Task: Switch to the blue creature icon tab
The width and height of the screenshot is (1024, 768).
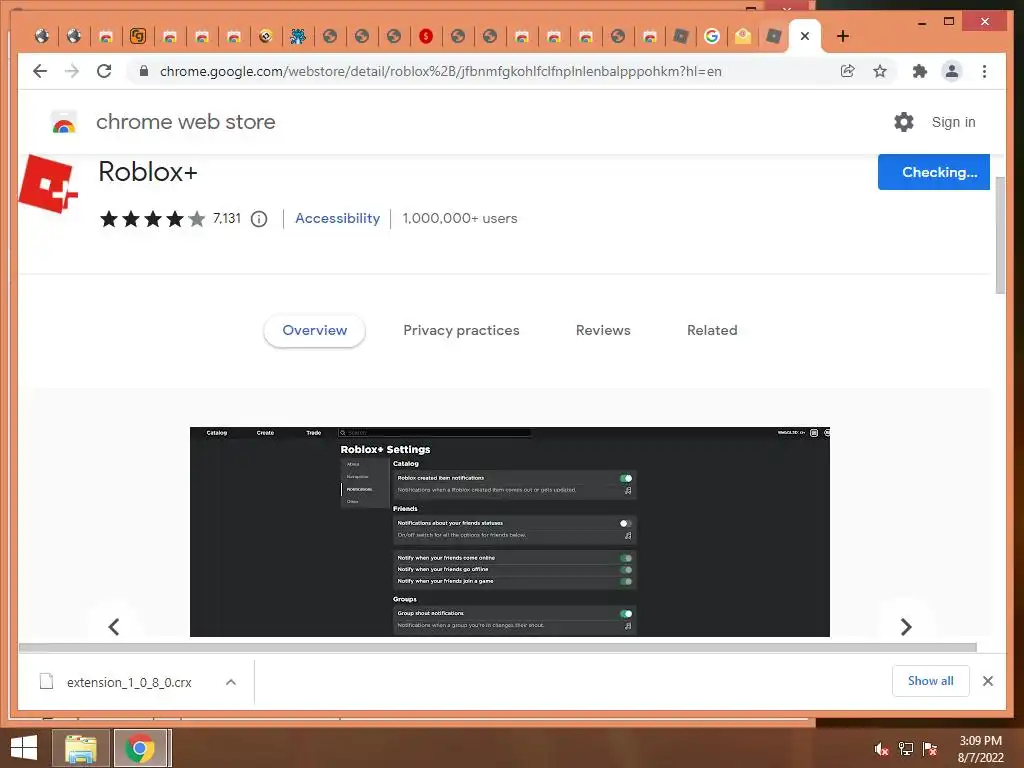Action: (x=298, y=36)
